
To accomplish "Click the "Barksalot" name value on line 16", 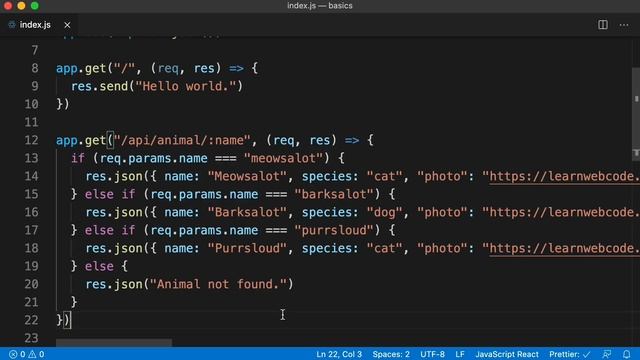I will 247,212.
